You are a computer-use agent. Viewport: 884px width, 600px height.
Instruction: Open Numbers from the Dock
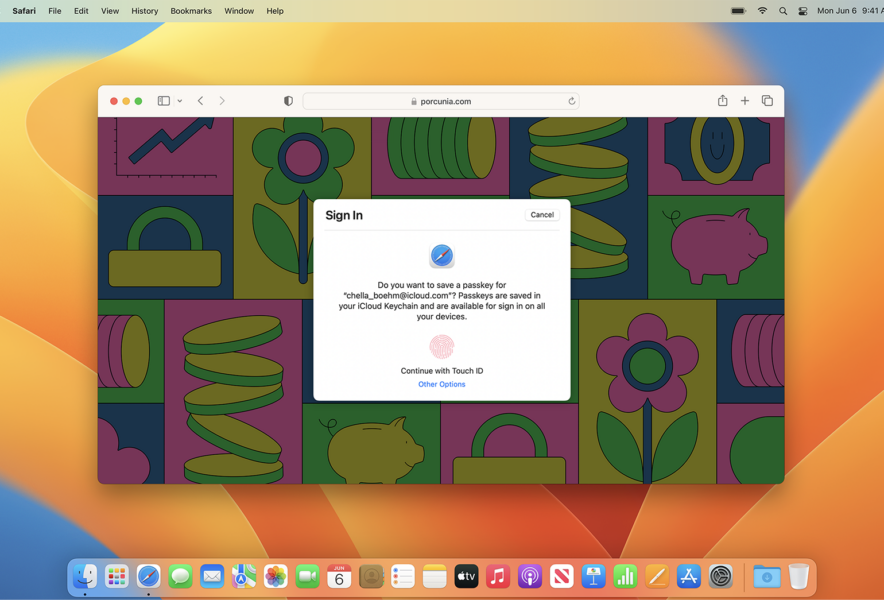point(625,576)
